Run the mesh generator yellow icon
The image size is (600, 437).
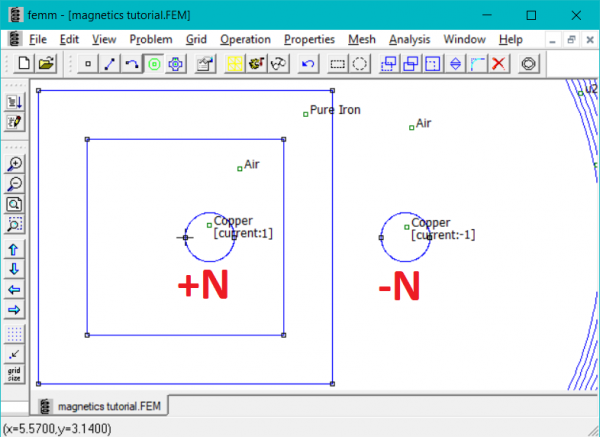click(x=234, y=63)
